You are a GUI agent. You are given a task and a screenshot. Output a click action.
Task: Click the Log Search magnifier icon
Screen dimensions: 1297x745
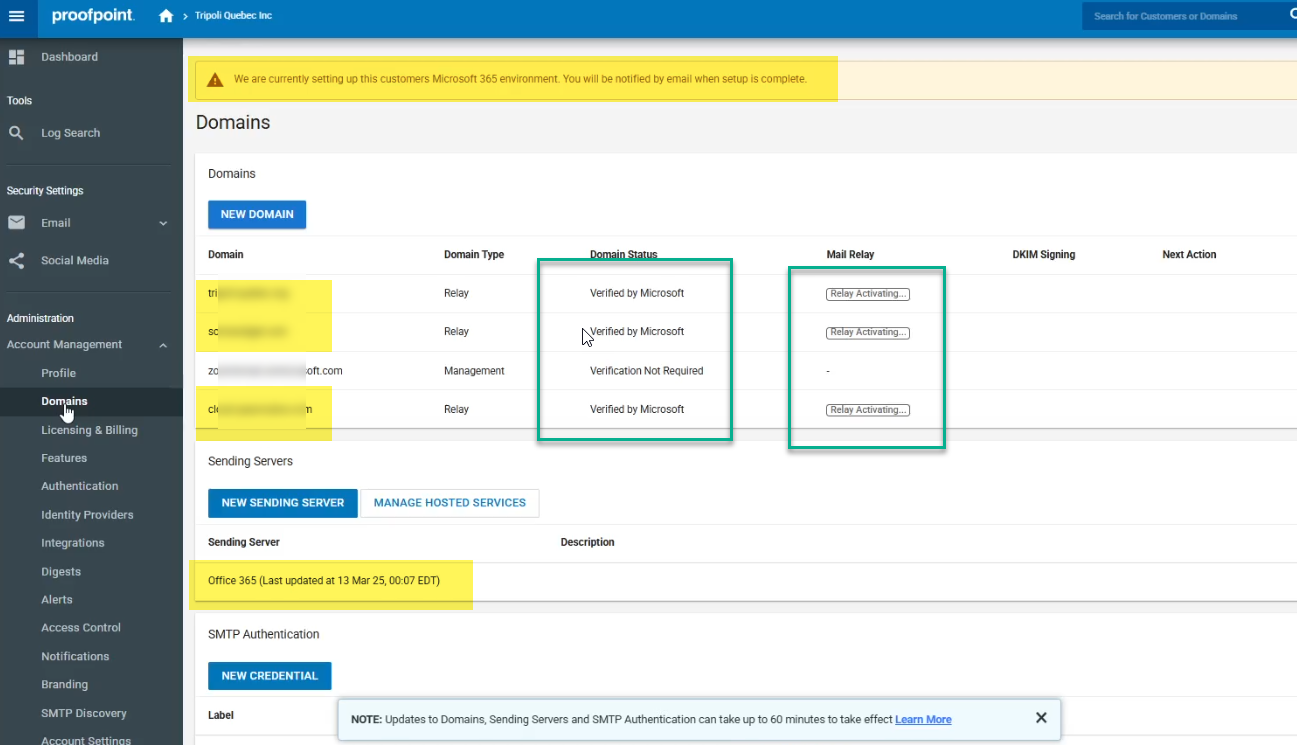pos(16,133)
